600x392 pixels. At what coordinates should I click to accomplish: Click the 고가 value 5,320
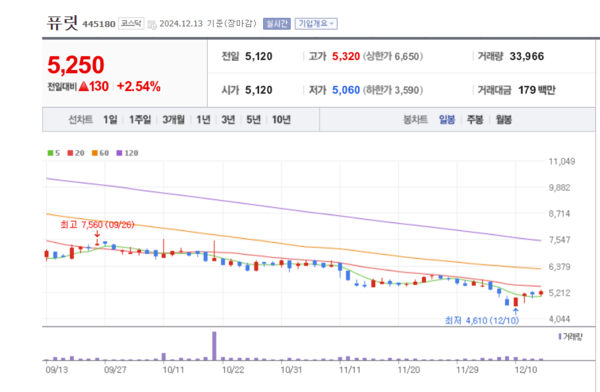(346, 57)
